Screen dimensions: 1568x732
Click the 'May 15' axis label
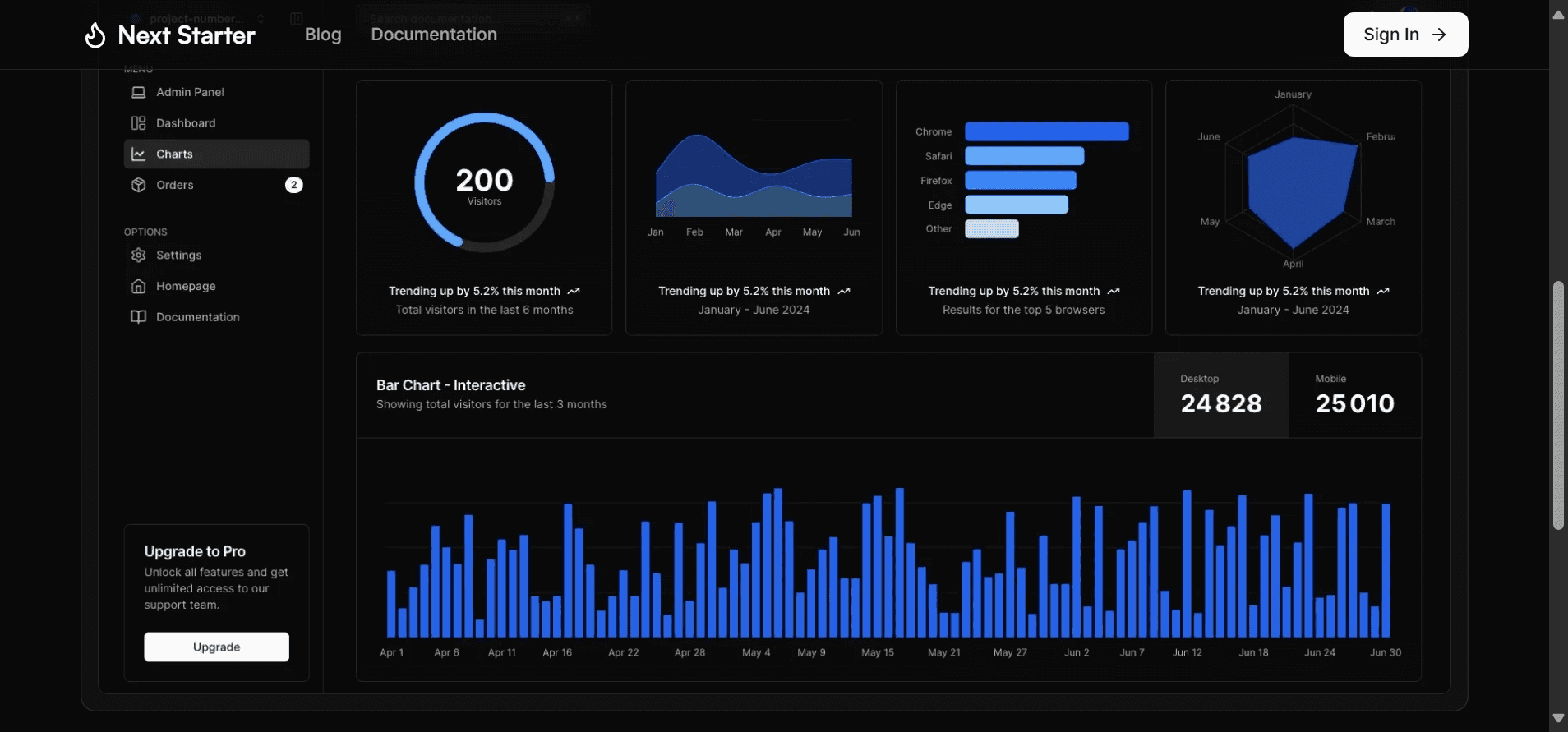coord(878,652)
